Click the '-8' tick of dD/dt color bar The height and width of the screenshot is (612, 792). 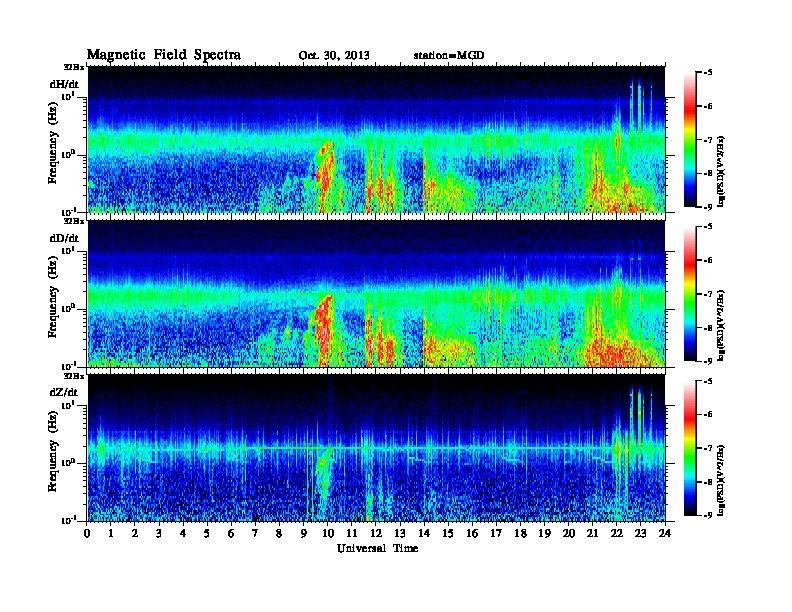click(x=708, y=328)
